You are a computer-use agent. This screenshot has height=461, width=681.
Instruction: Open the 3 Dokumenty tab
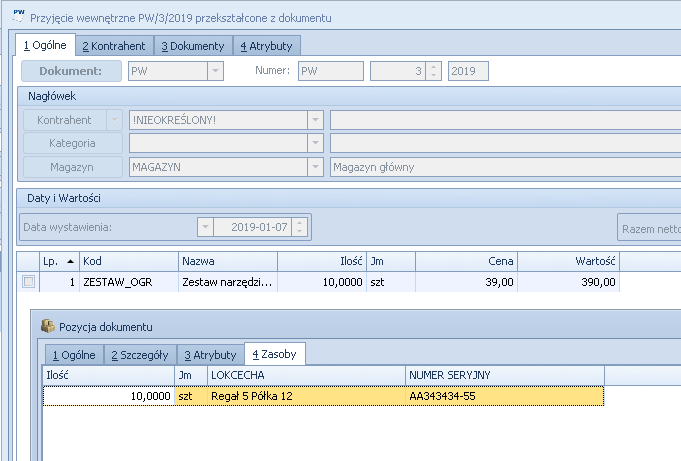[x=192, y=46]
